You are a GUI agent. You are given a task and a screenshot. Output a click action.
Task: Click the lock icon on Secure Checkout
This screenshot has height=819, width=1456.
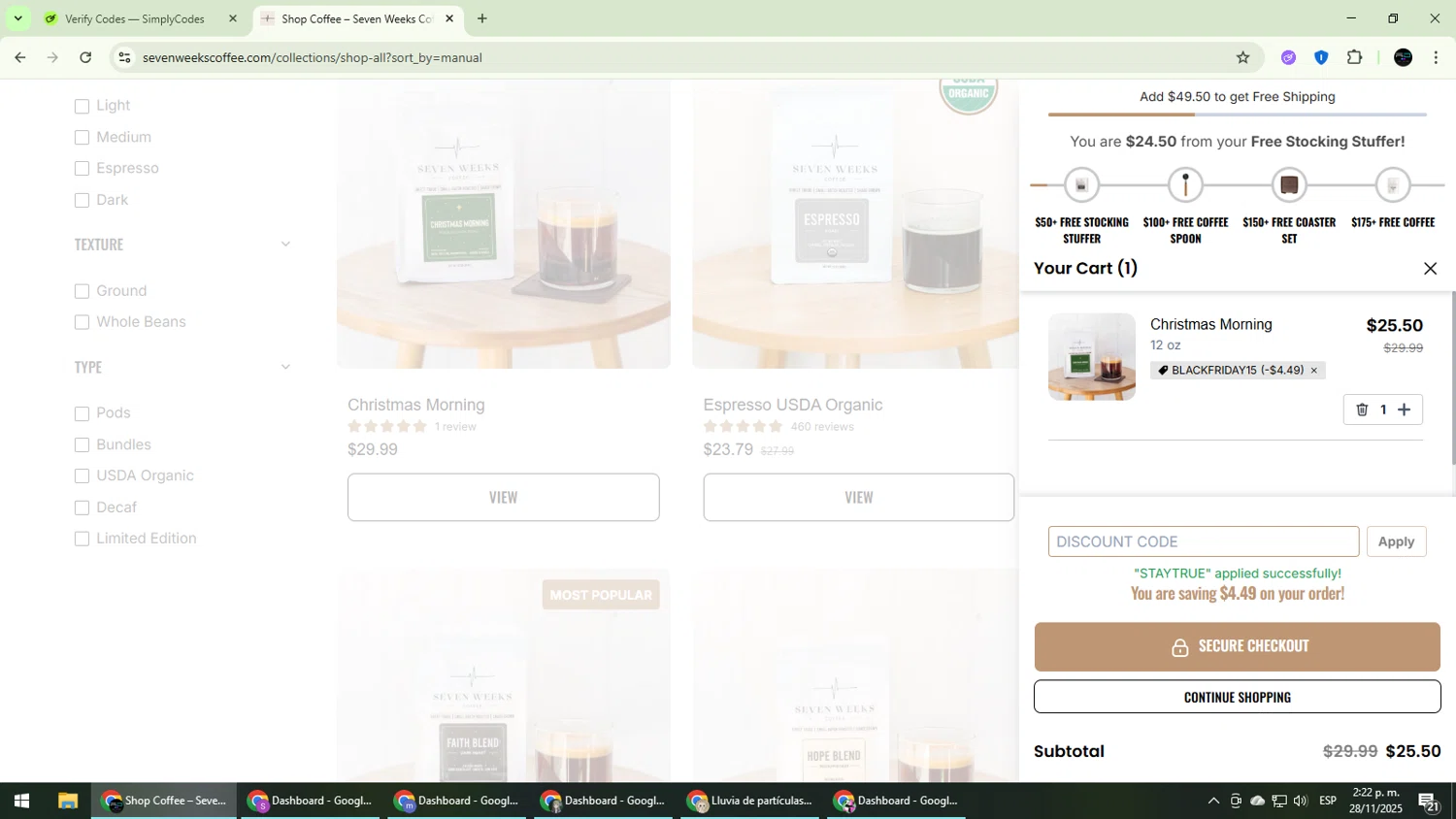[1179, 647]
